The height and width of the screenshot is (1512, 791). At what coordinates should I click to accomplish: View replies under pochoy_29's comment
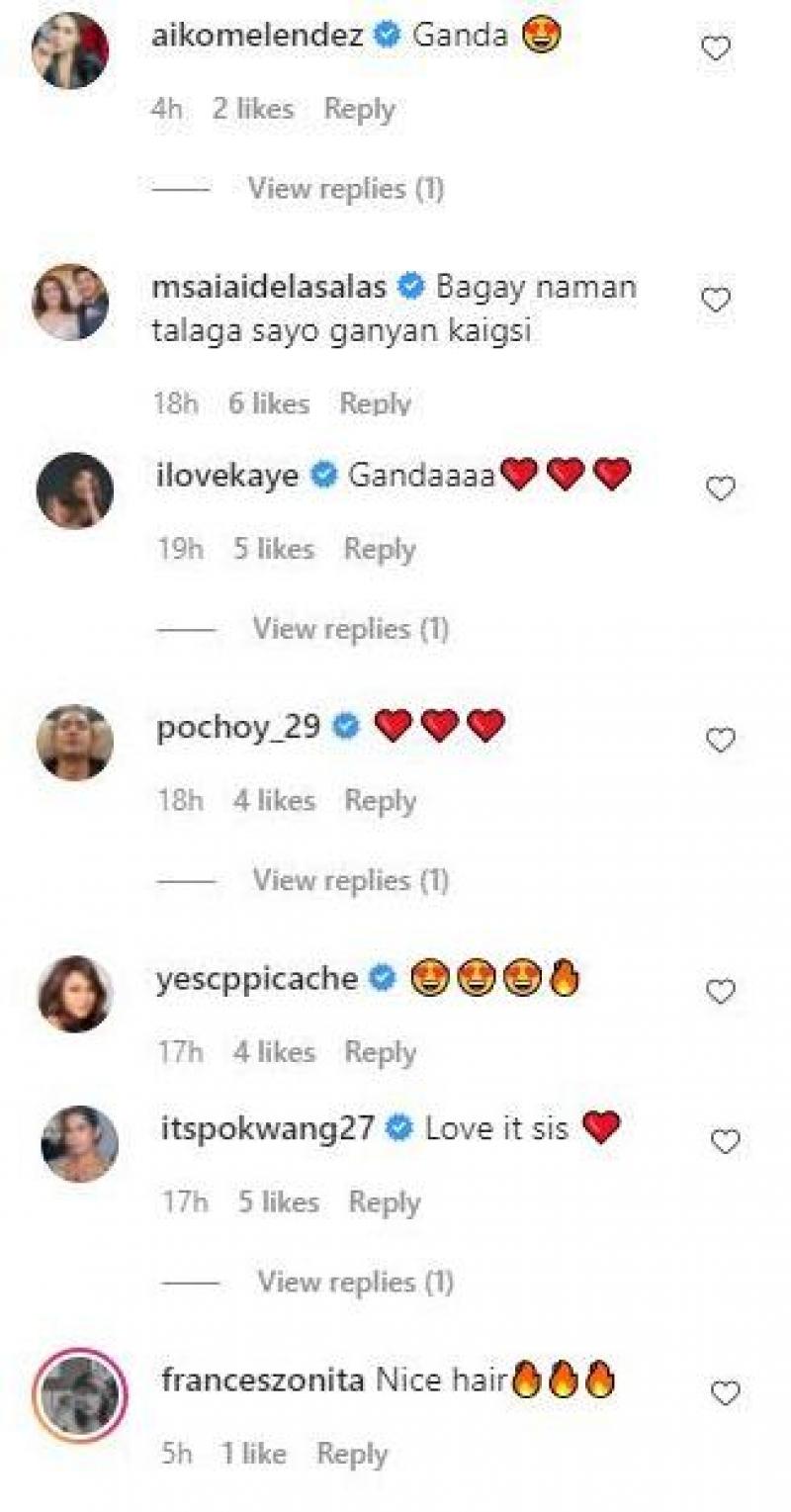[x=350, y=879]
